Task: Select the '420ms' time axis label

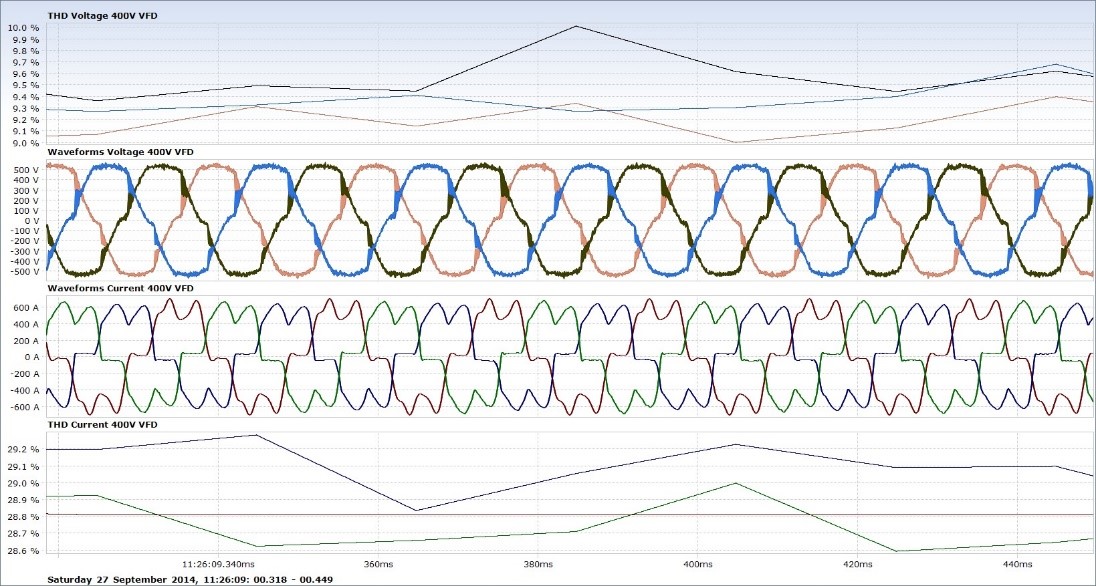Action: (858, 564)
